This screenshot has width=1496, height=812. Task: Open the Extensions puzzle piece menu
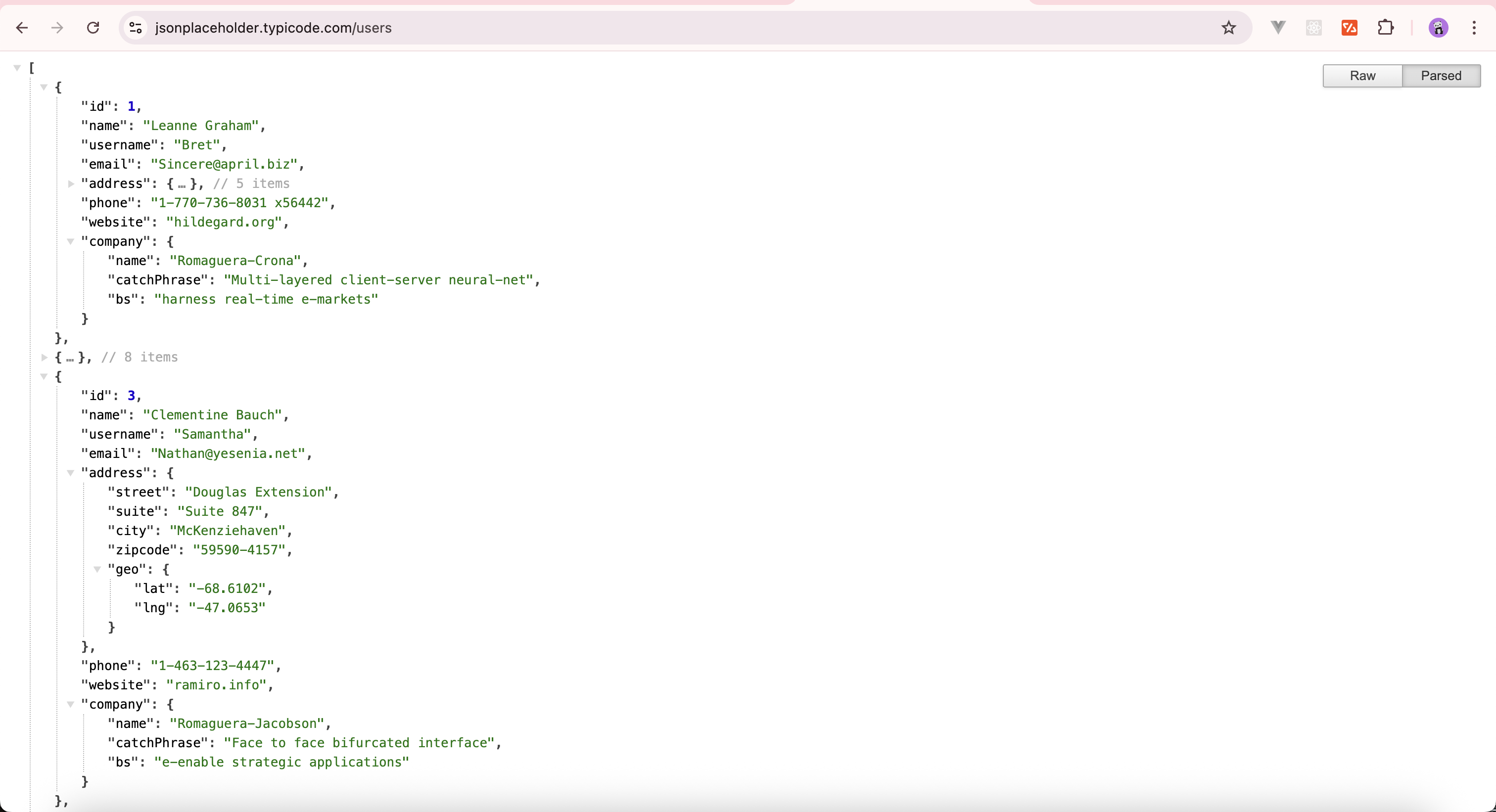point(1386,28)
